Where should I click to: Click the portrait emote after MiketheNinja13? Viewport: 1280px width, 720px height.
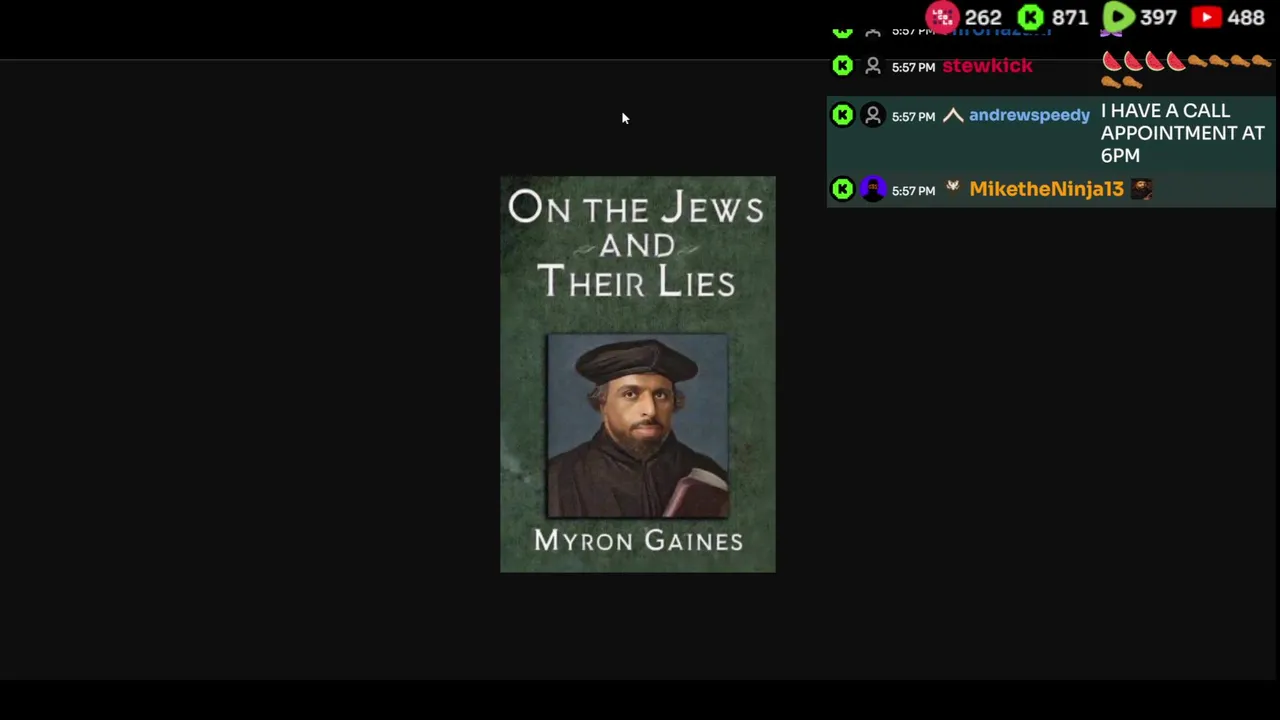click(1142, 189)
